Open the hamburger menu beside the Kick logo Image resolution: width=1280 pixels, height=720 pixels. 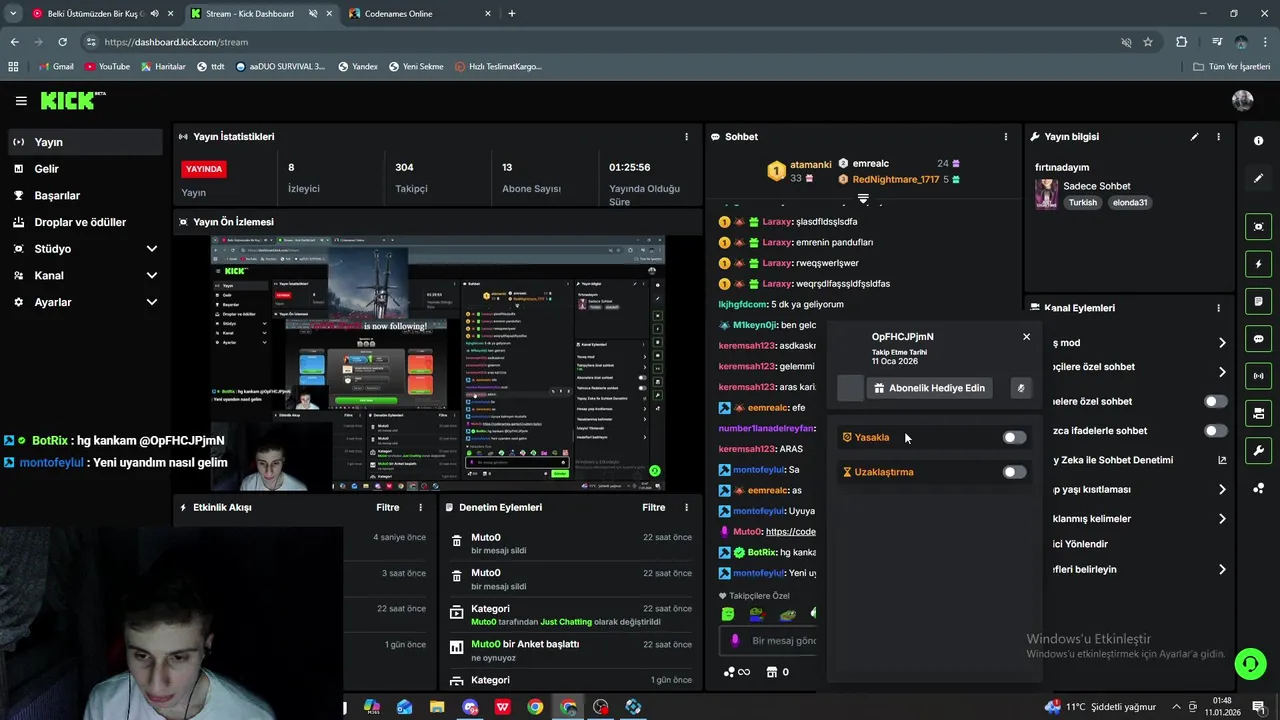[21, 101]
